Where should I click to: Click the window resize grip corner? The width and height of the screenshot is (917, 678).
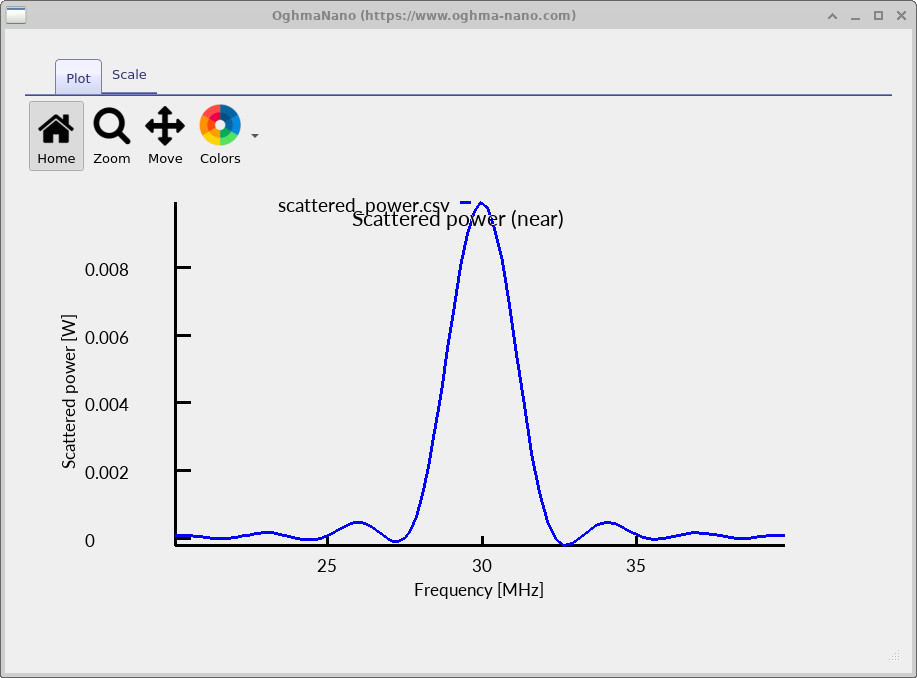click(x=894, y=655)
